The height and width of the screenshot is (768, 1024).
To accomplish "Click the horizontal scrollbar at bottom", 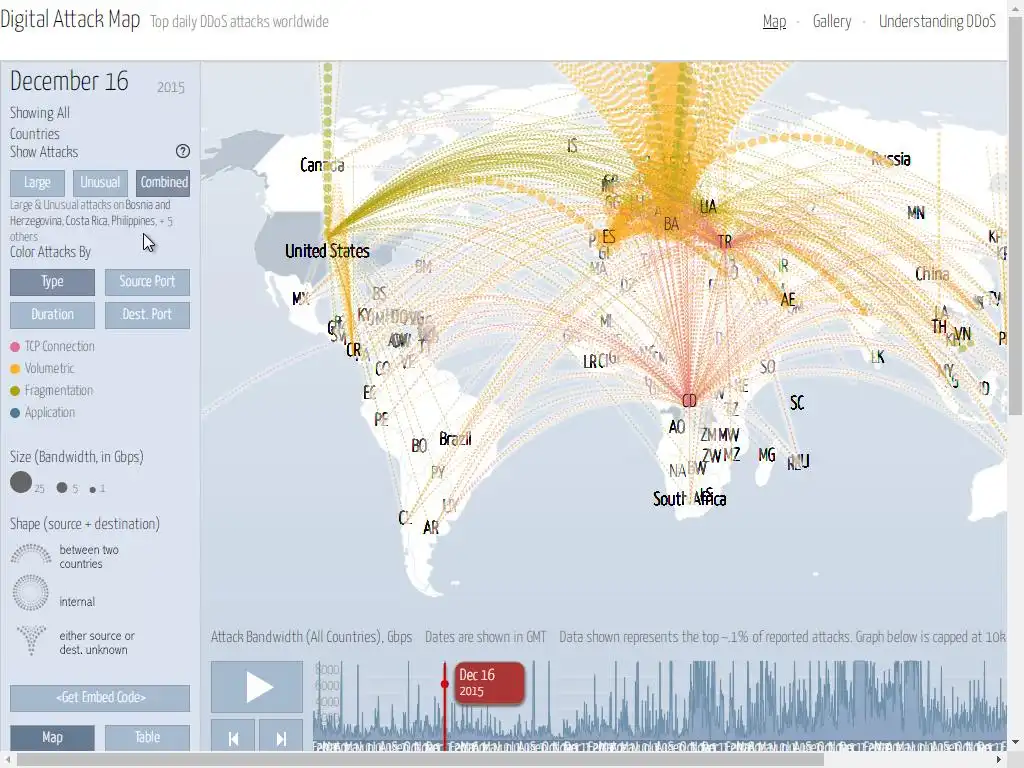I will tap(420, 761).
